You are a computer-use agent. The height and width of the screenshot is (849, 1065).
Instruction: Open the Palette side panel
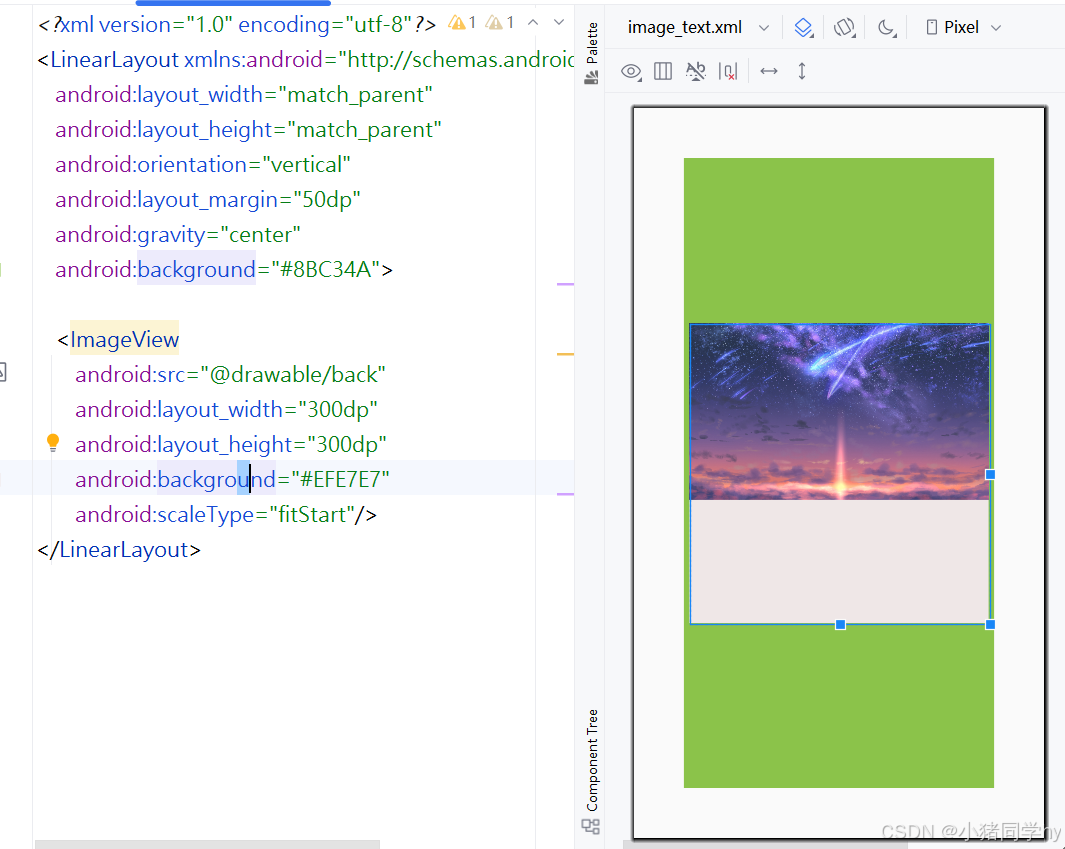[x=592, y=53]
